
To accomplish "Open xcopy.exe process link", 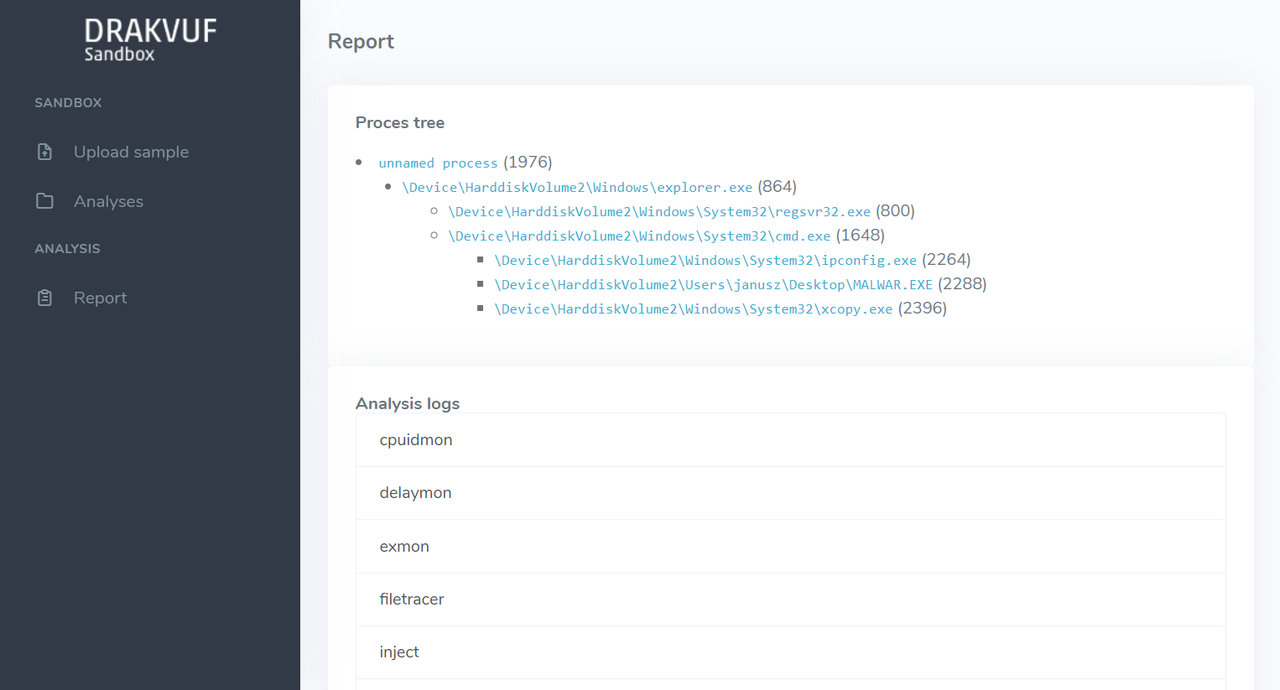I will click(x=693, y=309).
